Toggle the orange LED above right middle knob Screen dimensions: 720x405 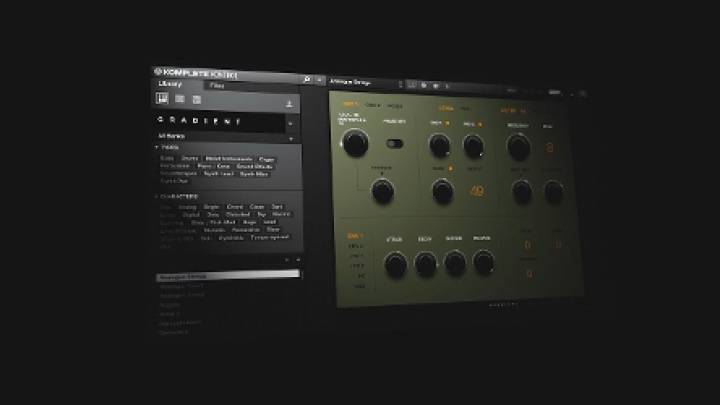(480, 124)
